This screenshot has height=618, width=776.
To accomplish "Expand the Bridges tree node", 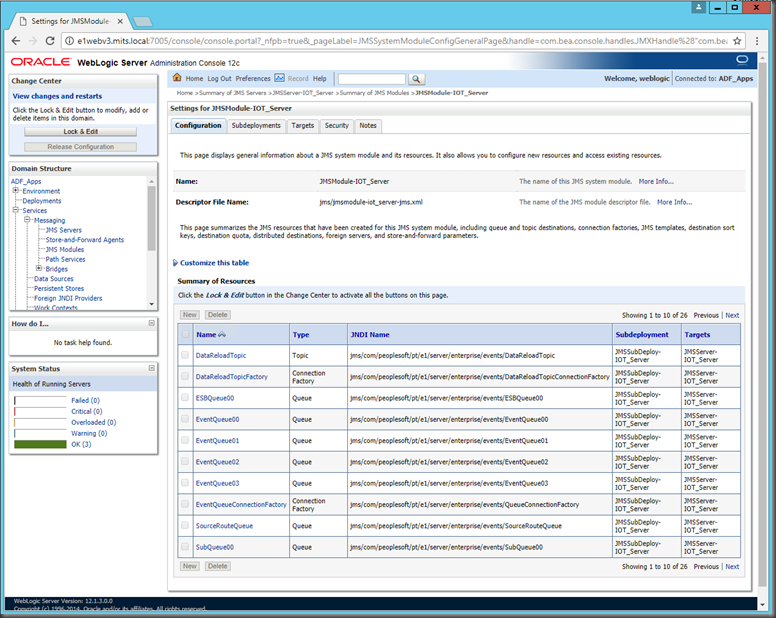I will pyautogui.click(x=39, y=268).
